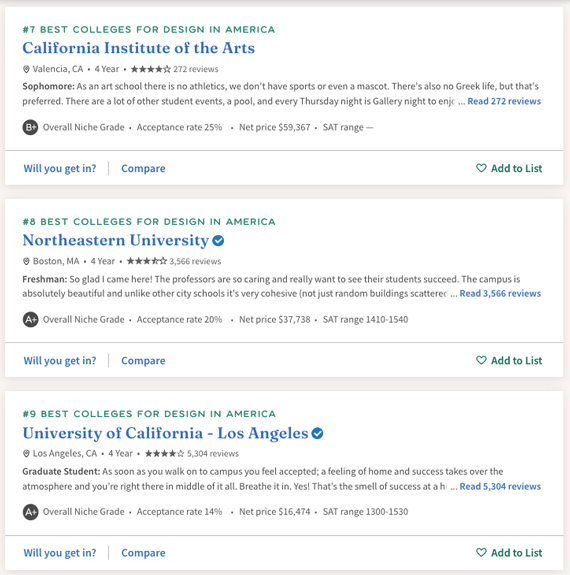Open University of California - Los Angeles link
570x575 pixels.
click(x=165, y=433)
